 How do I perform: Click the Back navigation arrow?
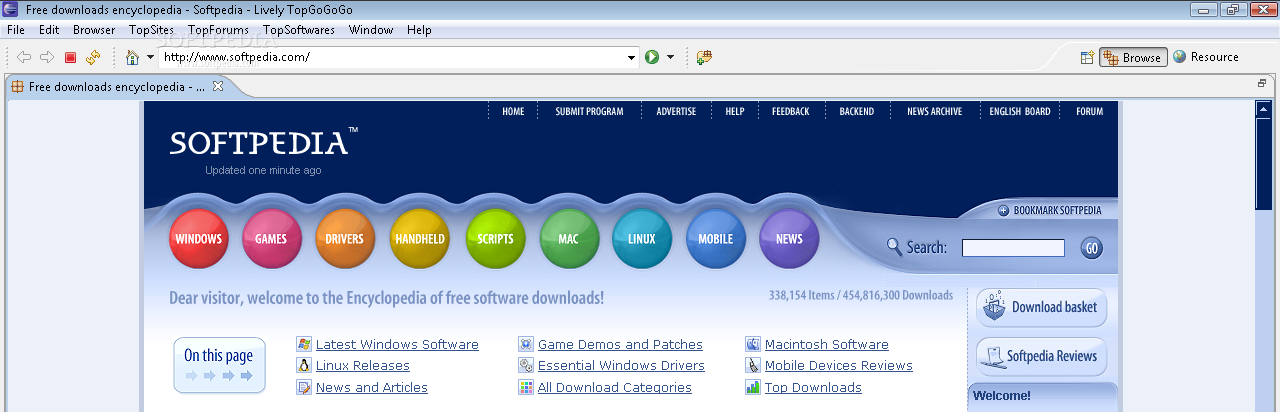[x=24, y=57]
